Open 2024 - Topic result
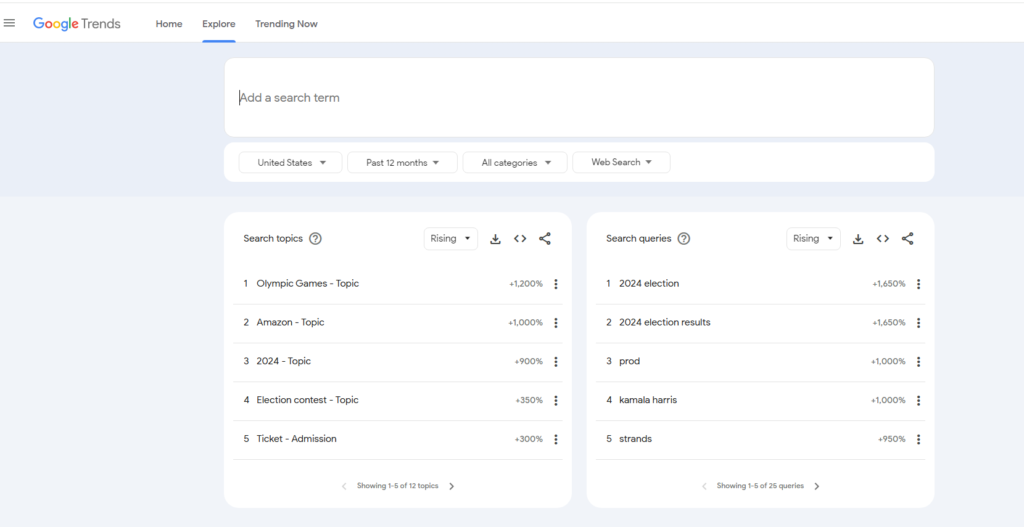 click(283, 361)
